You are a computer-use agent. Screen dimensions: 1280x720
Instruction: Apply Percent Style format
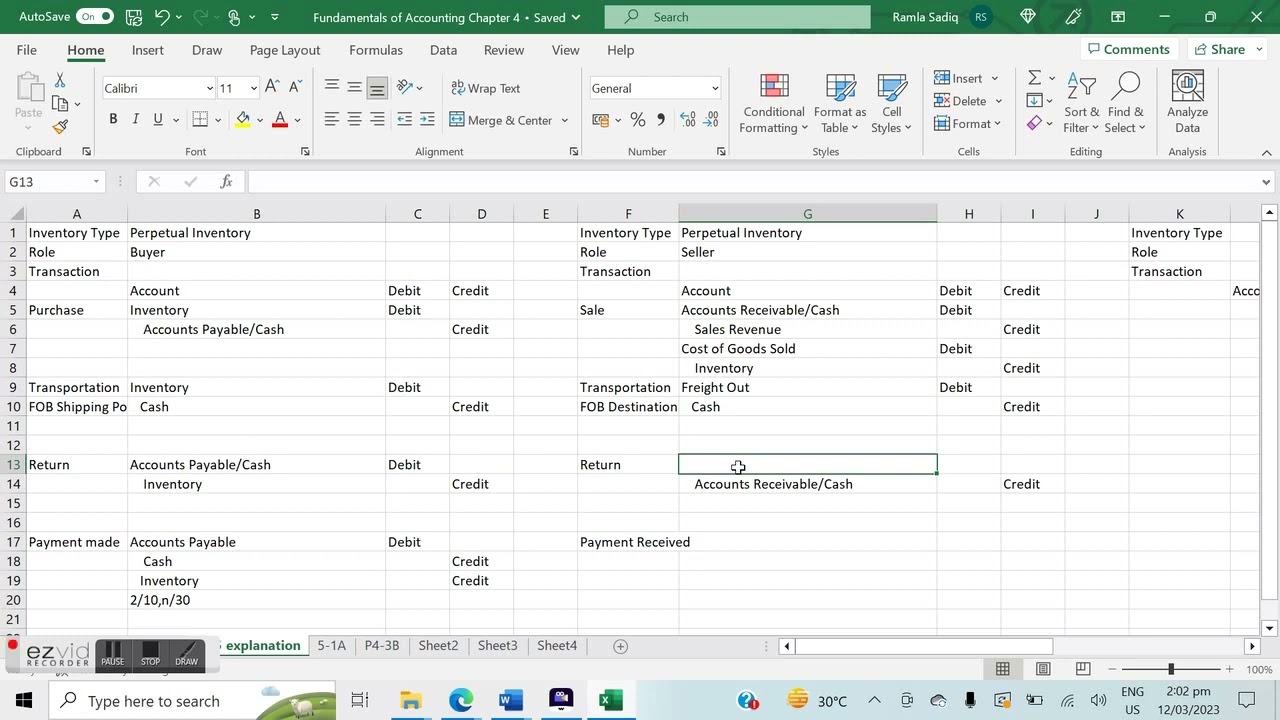(x=638, y=120)
